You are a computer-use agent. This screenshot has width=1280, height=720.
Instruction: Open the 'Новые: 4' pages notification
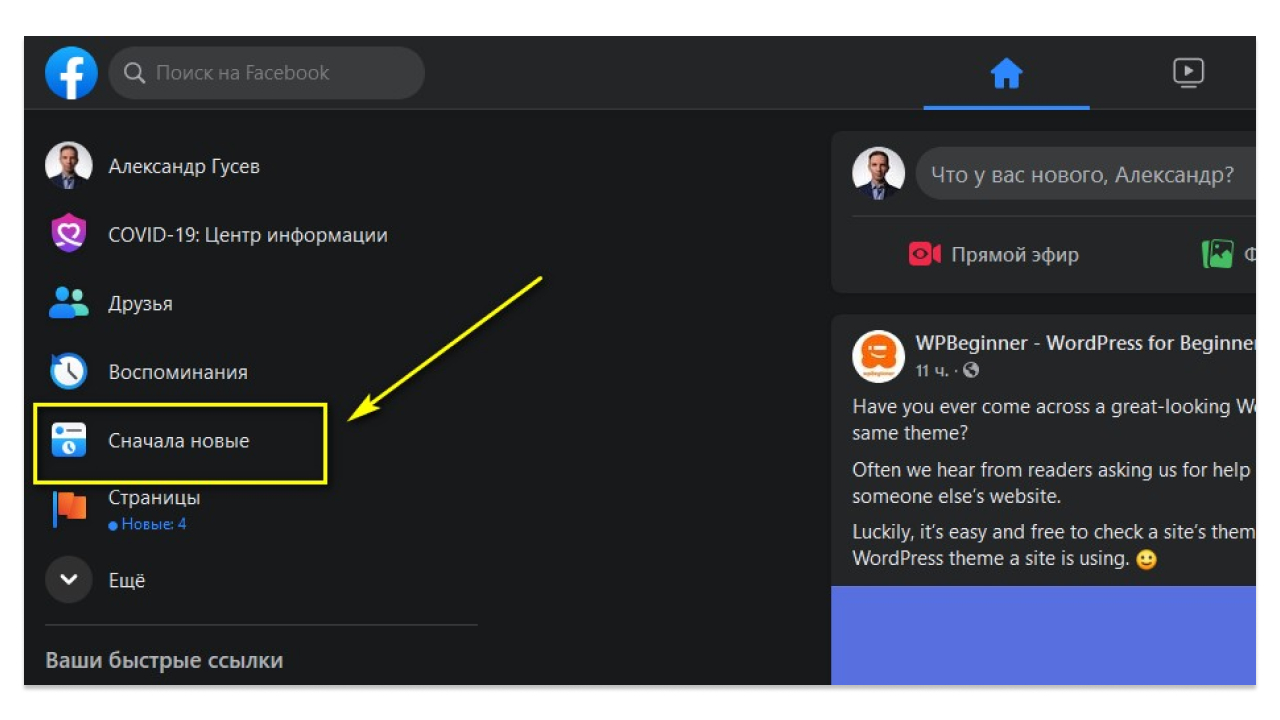152,524
